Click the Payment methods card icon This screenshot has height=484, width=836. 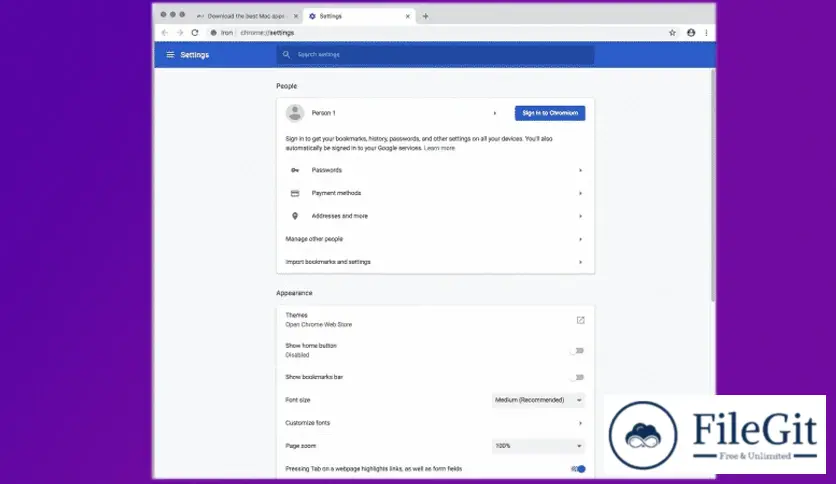pyautogui.click(x=295, y=193)
